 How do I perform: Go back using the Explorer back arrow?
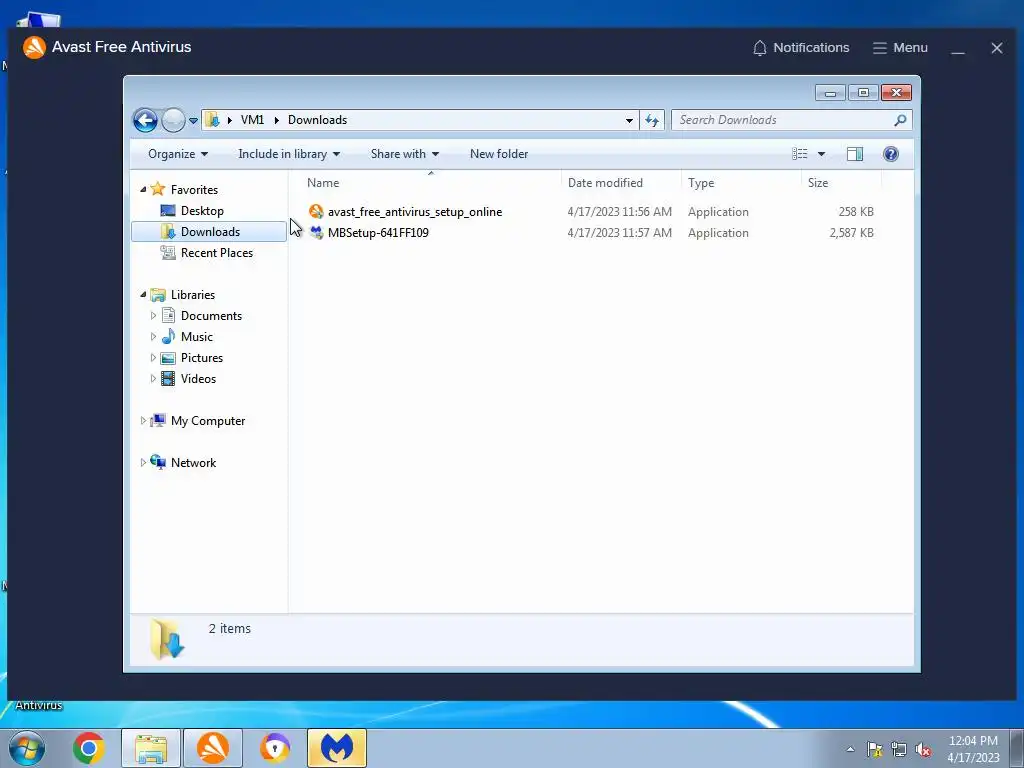(145, 120)
